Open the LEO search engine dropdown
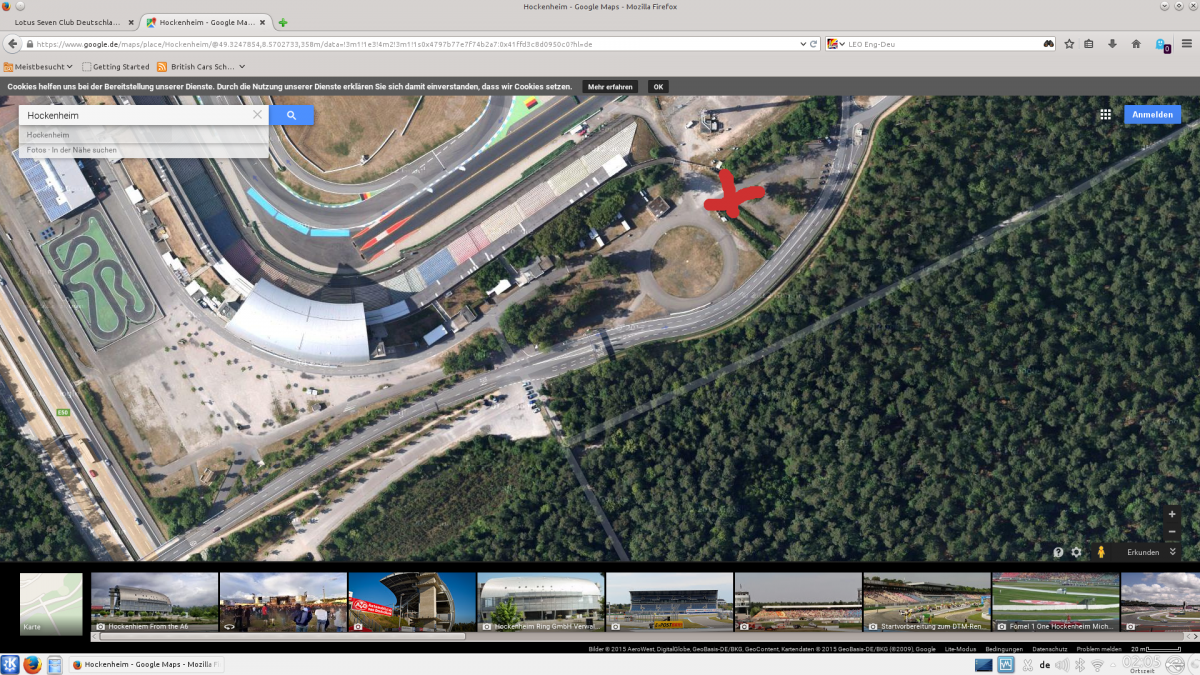The width and height of the screenshot is (1200, 675). pyautogui.click(x=833, y=44)
